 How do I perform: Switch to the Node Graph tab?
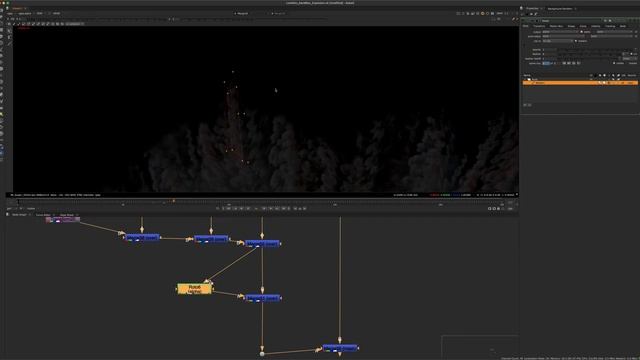tap(19, 215)
